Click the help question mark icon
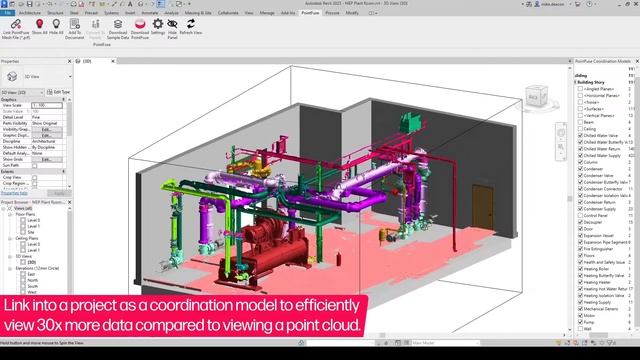The height and width of the screenshot is (360, 640). [x=589, y=4]
